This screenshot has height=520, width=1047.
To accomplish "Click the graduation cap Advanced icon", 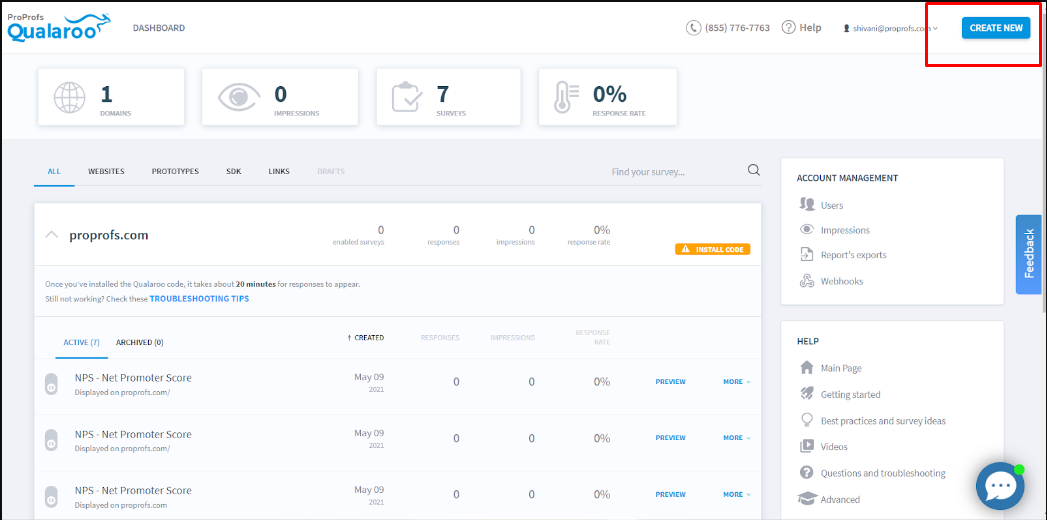I will [x=807, y=499].
